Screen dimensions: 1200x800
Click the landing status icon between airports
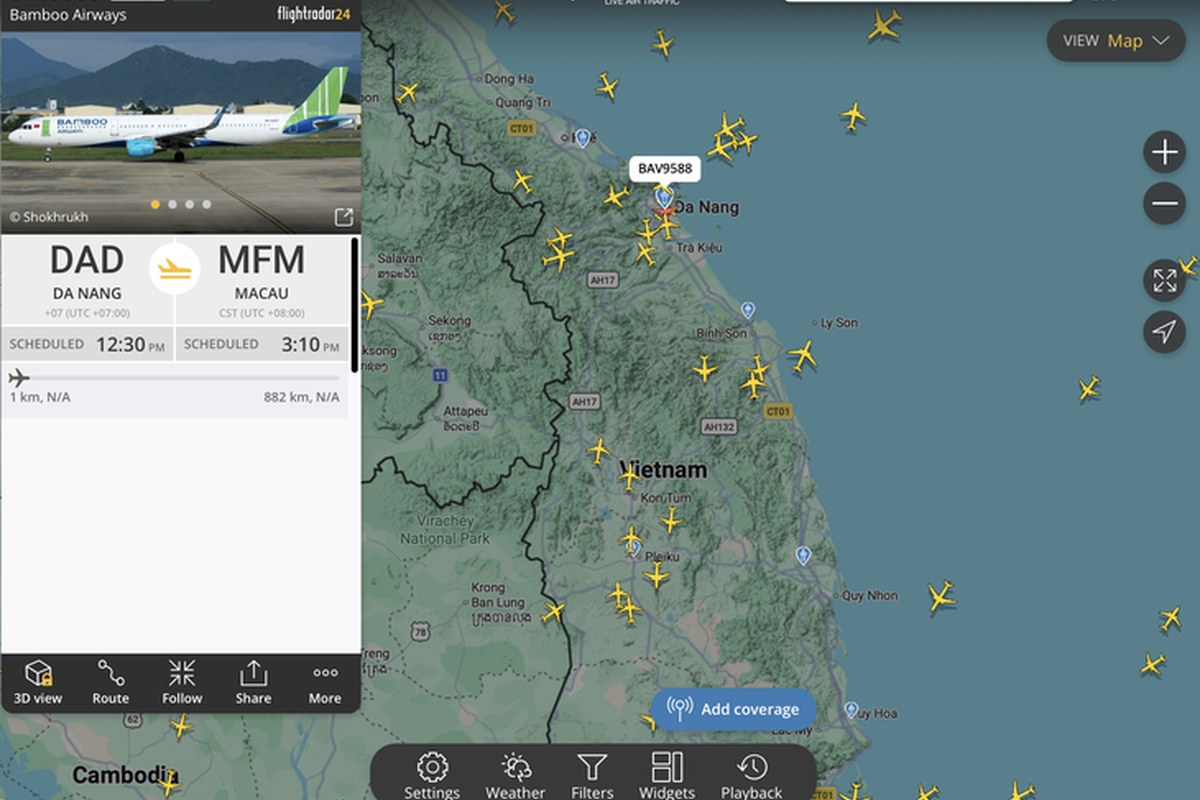(x=174, y=268)
